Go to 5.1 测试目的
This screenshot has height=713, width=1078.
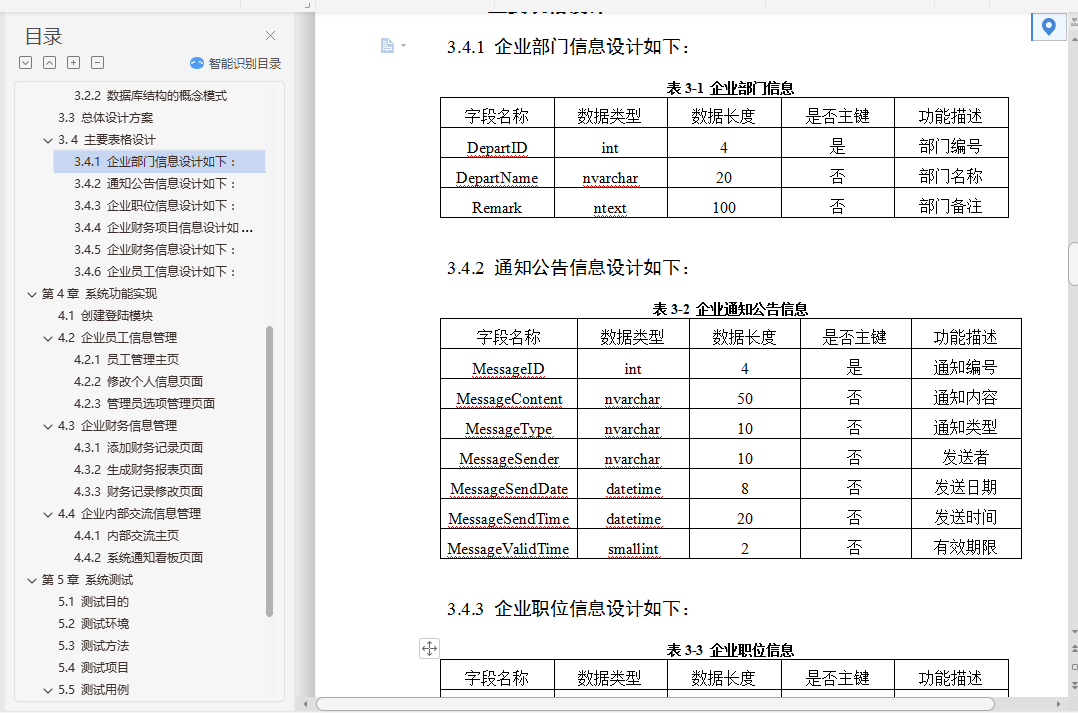point(94,602)
